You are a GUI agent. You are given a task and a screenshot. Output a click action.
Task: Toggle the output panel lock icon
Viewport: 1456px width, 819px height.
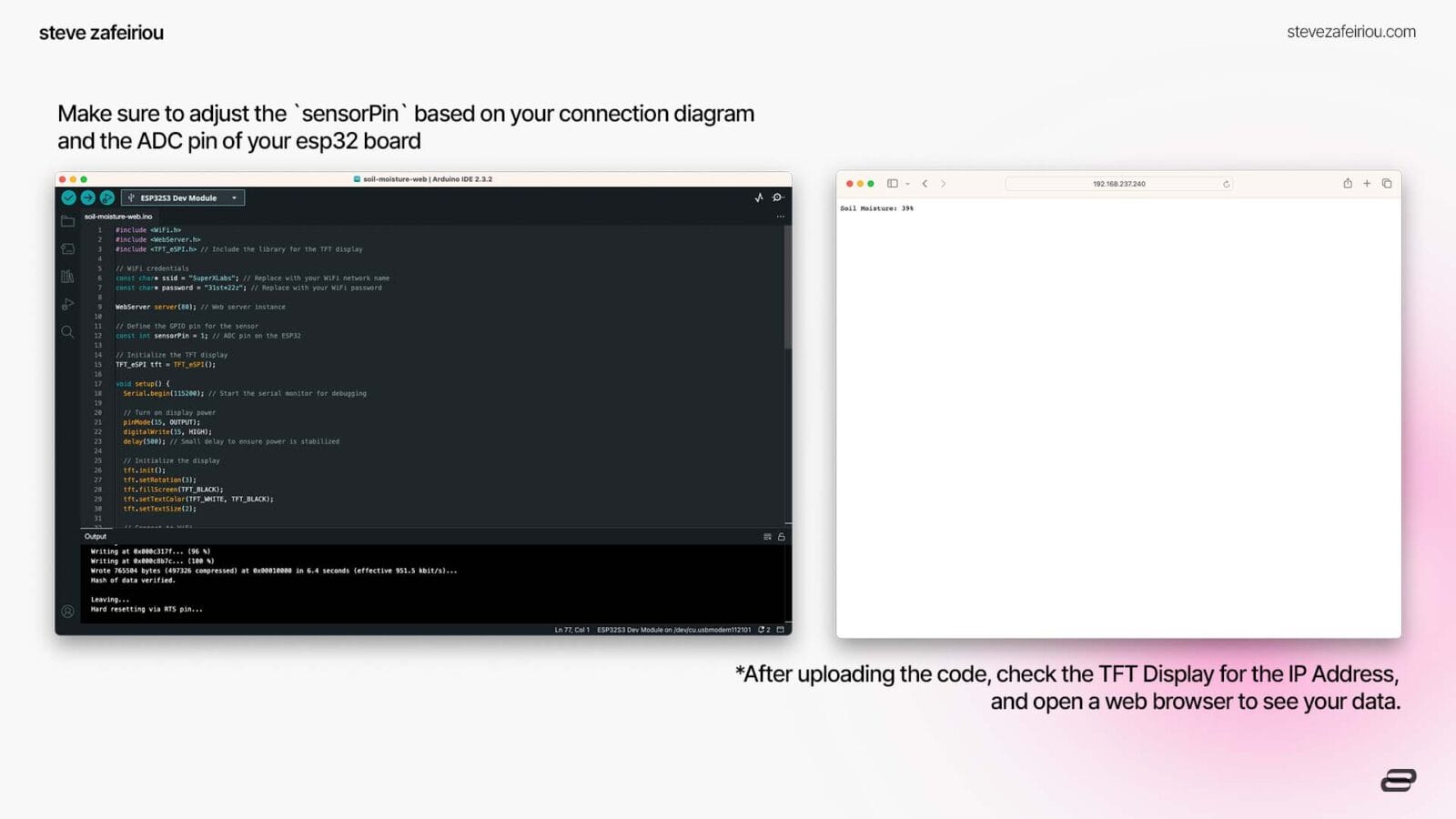pyautogui.click(x=781, y=537)
